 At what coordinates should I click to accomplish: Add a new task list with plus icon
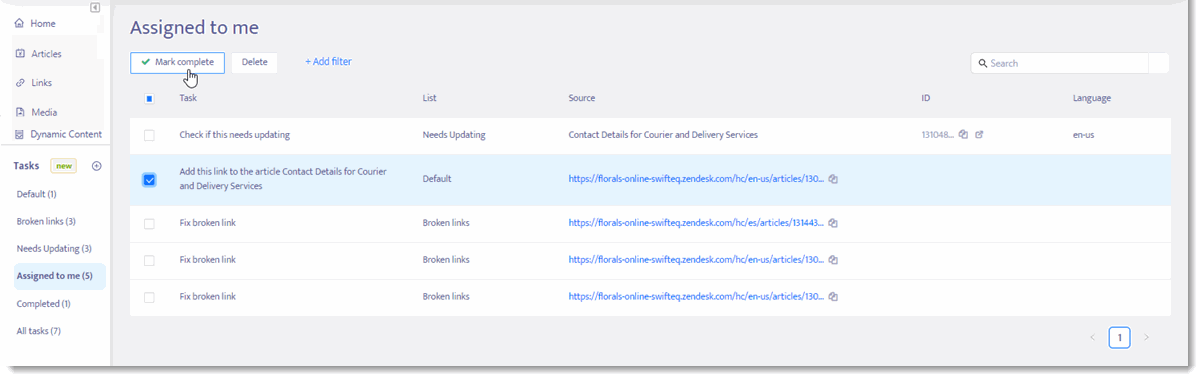tap(96, 166)
